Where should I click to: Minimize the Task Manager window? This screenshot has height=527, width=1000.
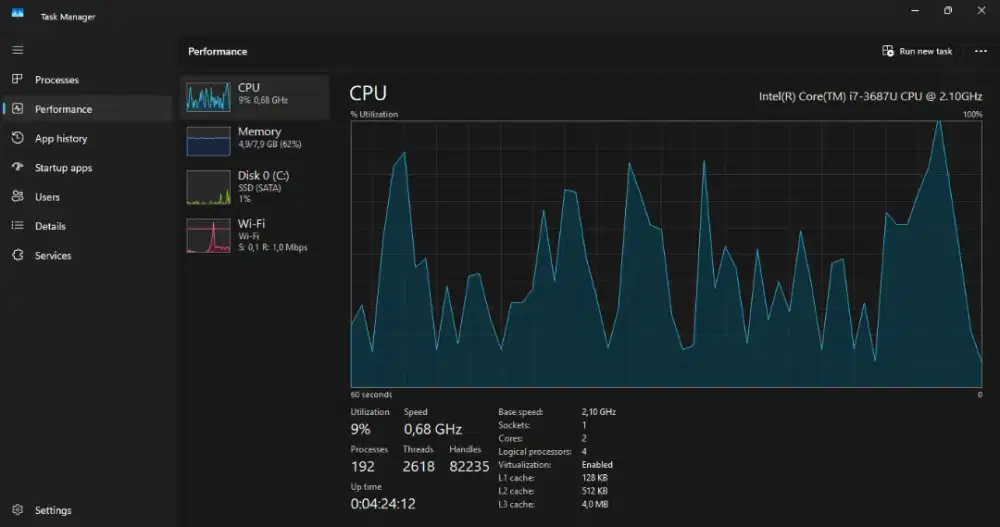[915, 10]
